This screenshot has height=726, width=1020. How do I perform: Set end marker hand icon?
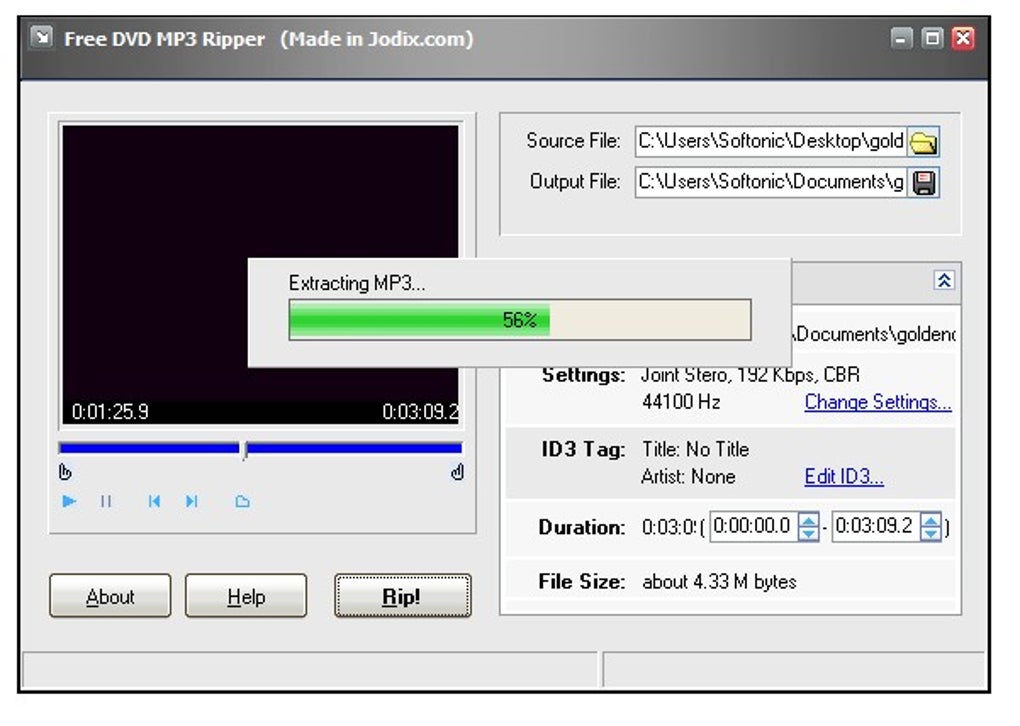tap(458, 472)
